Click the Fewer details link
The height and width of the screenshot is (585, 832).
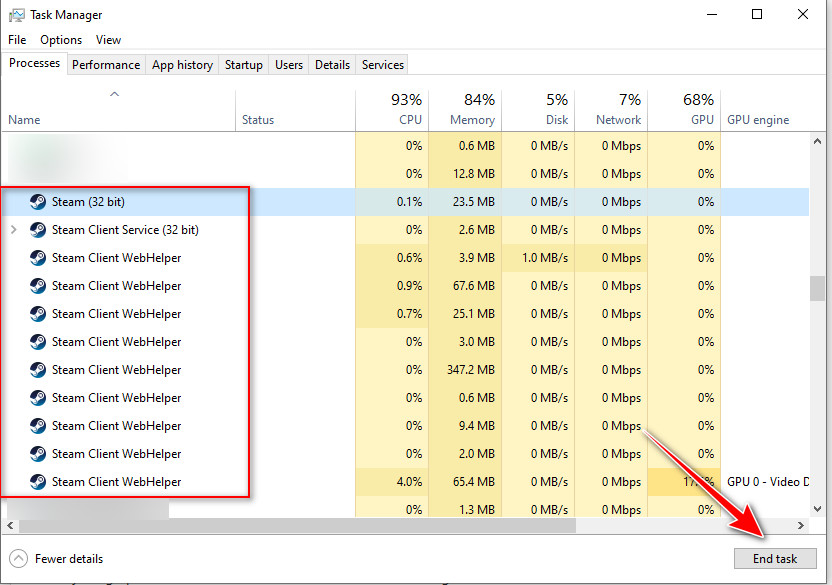[69, 559]
